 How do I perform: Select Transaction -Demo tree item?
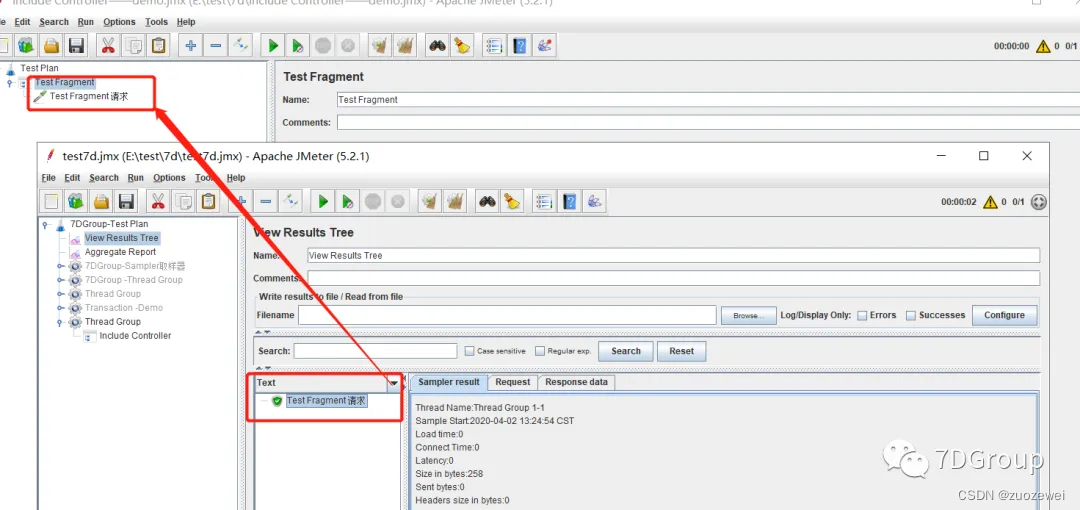coord(124,308)
